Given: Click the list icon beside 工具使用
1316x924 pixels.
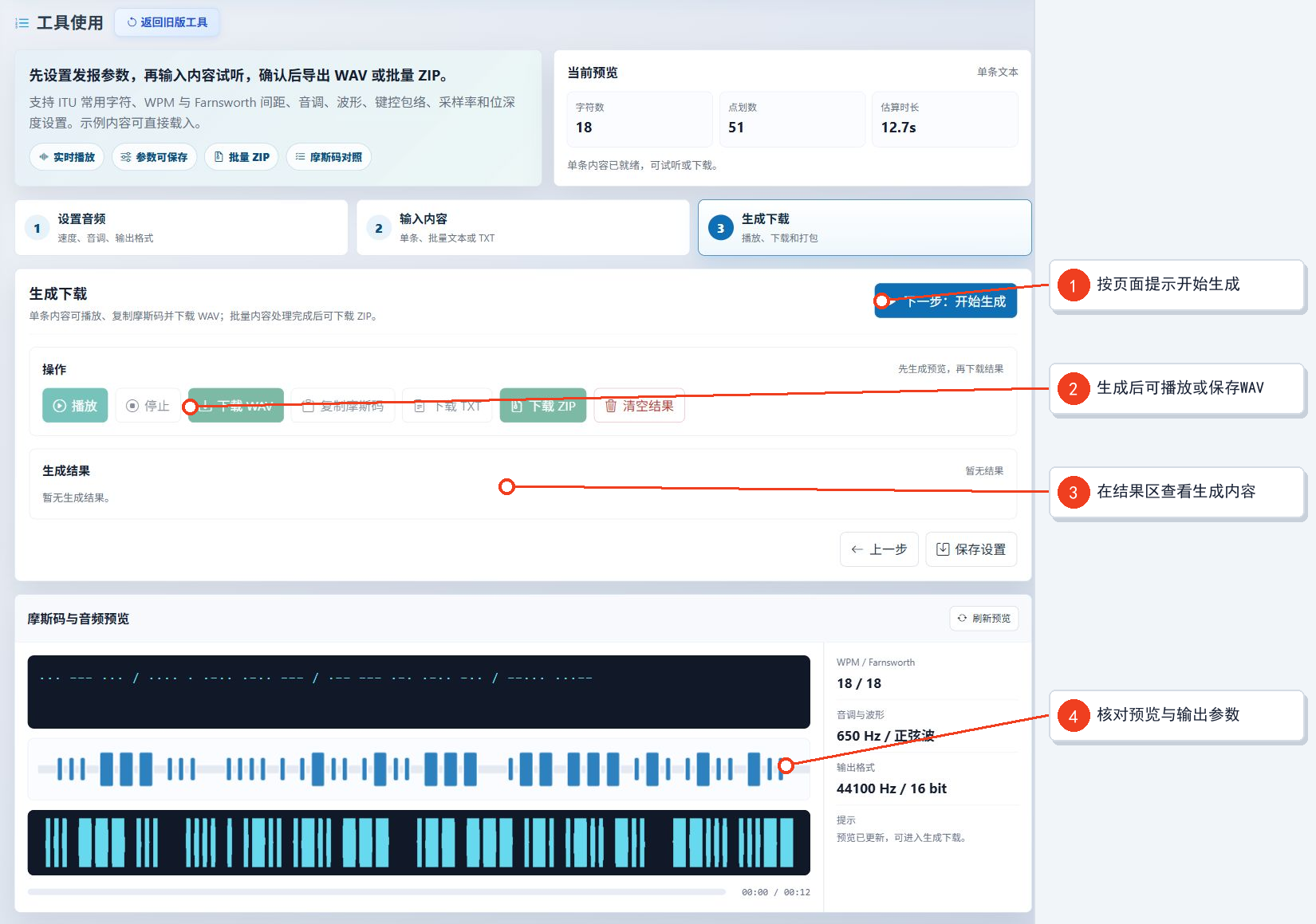Looking at the screenshot, I should (22, 23).
